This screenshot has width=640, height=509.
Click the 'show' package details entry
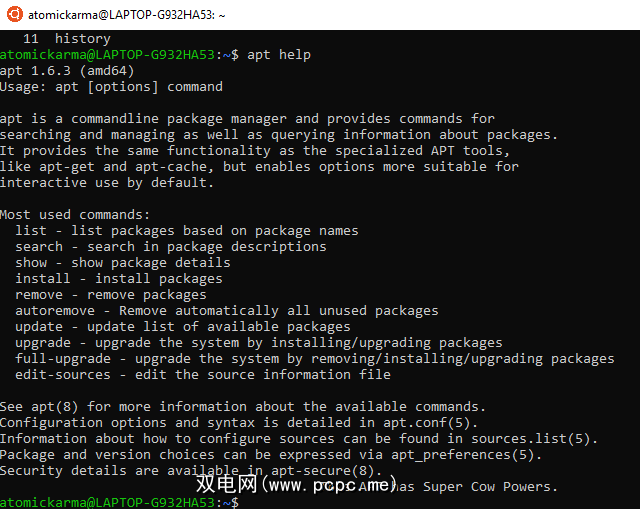tap(31, 263)
